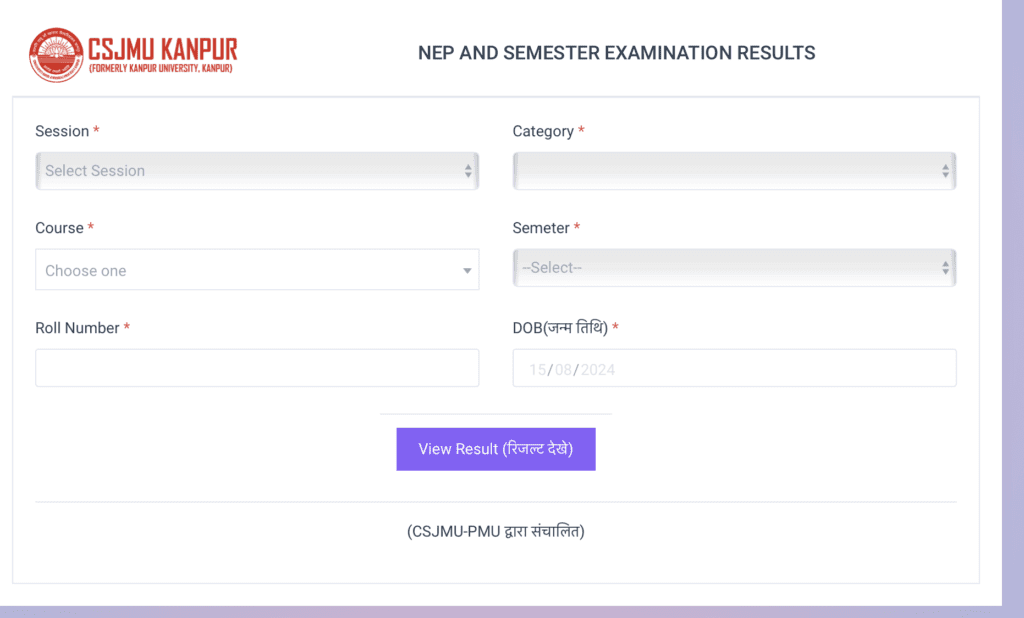The width and height of the screenshot is (1024, 618).
Task: Expand the Choose one course dropdown
Action: pos(250,270)
